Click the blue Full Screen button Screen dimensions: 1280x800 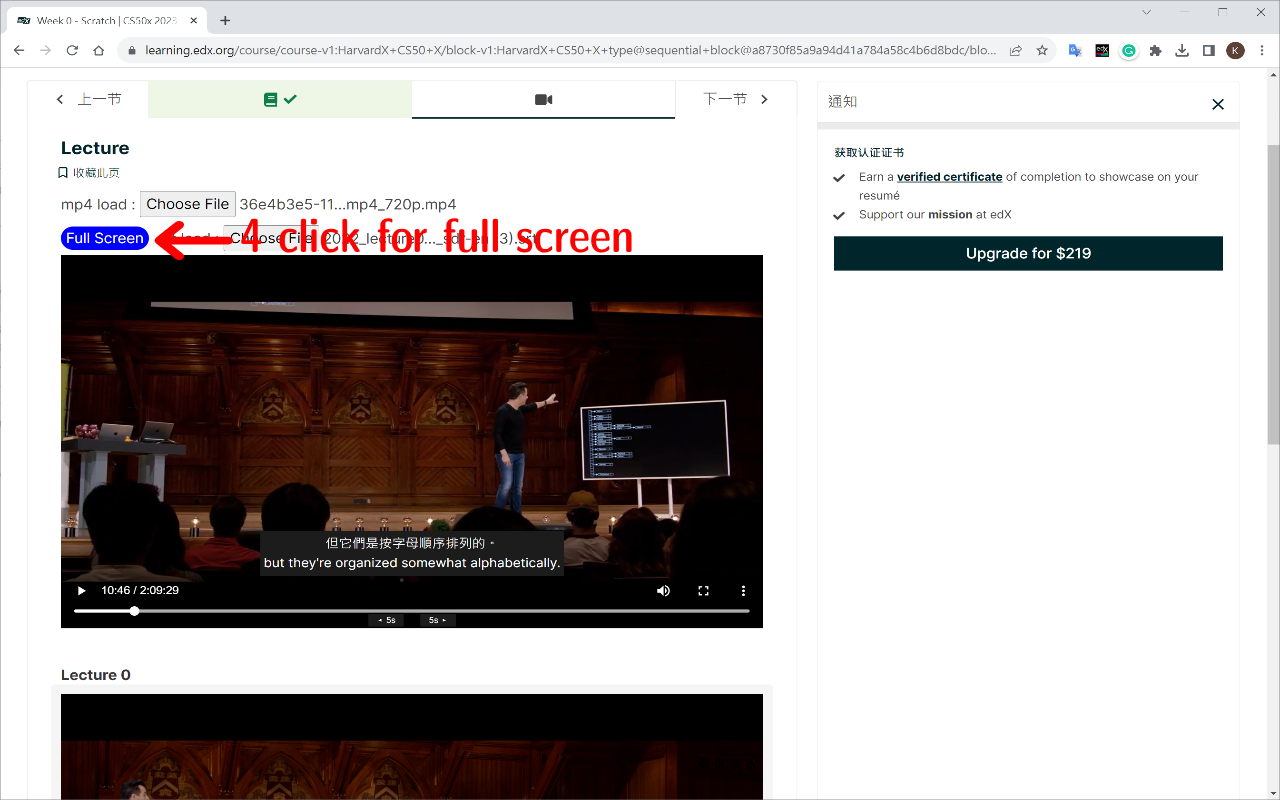coord(105,238)
